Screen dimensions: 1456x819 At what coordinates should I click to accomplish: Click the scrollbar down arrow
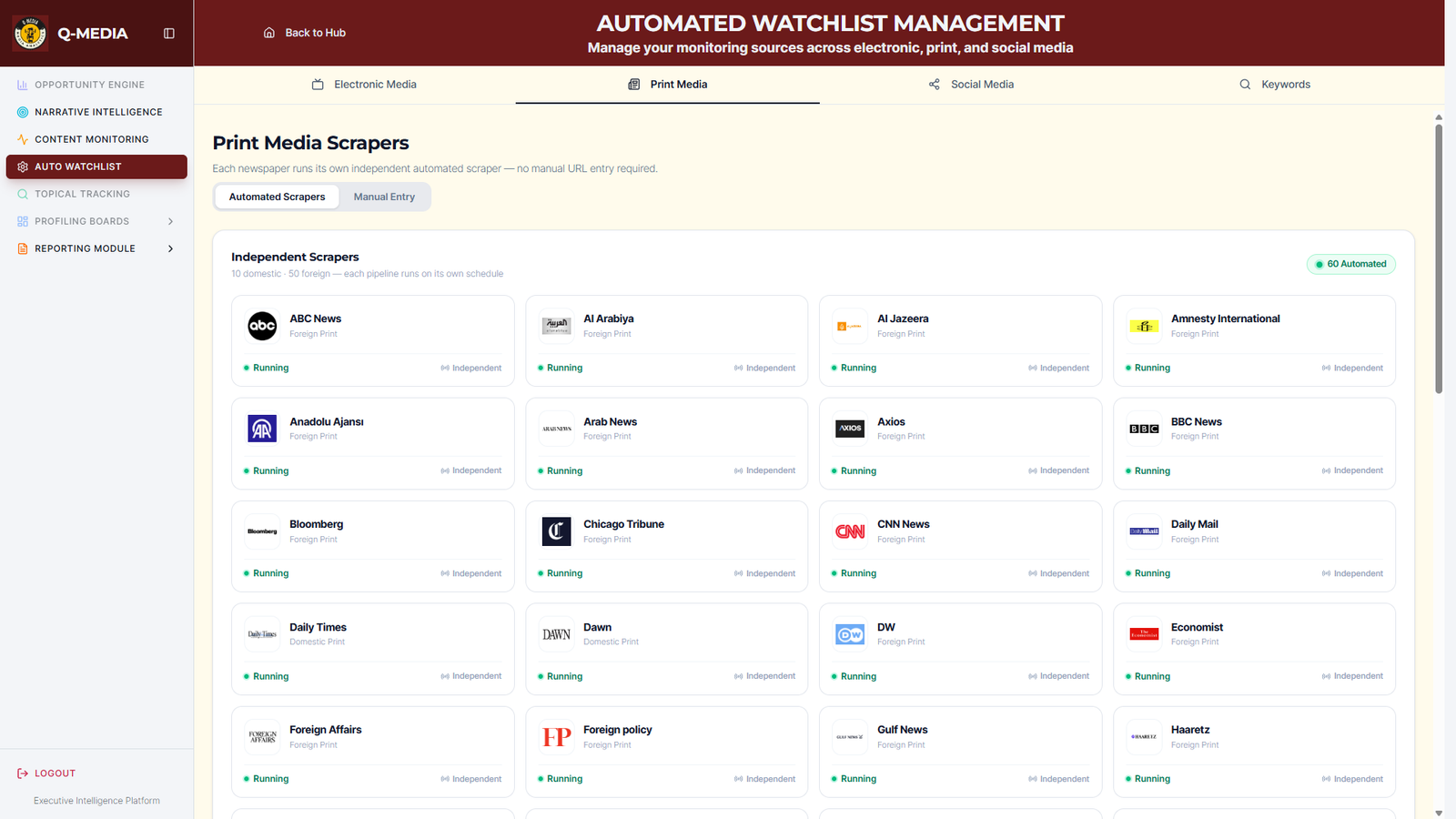(1439, 813)
